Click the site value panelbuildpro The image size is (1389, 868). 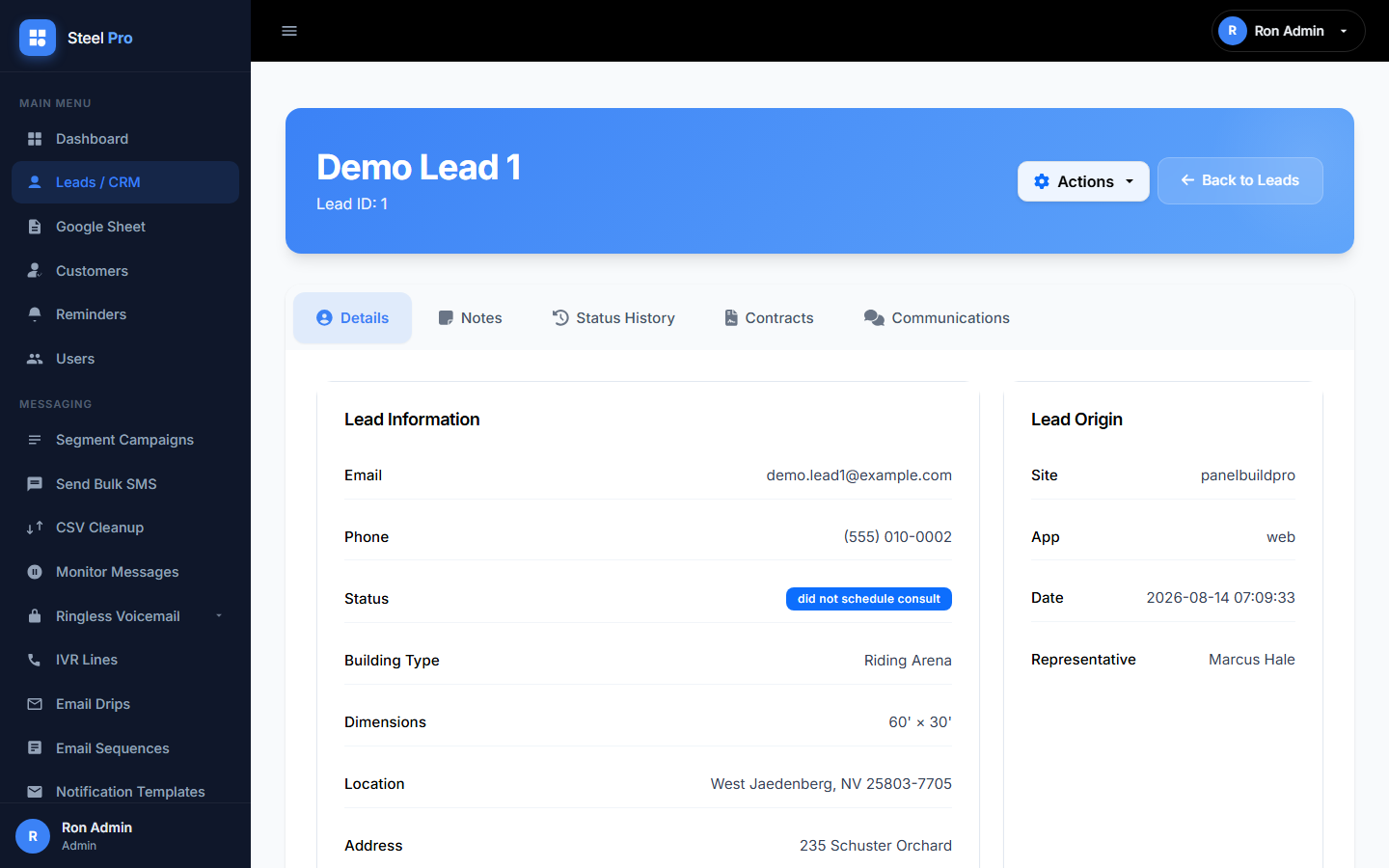[1247, 475]
